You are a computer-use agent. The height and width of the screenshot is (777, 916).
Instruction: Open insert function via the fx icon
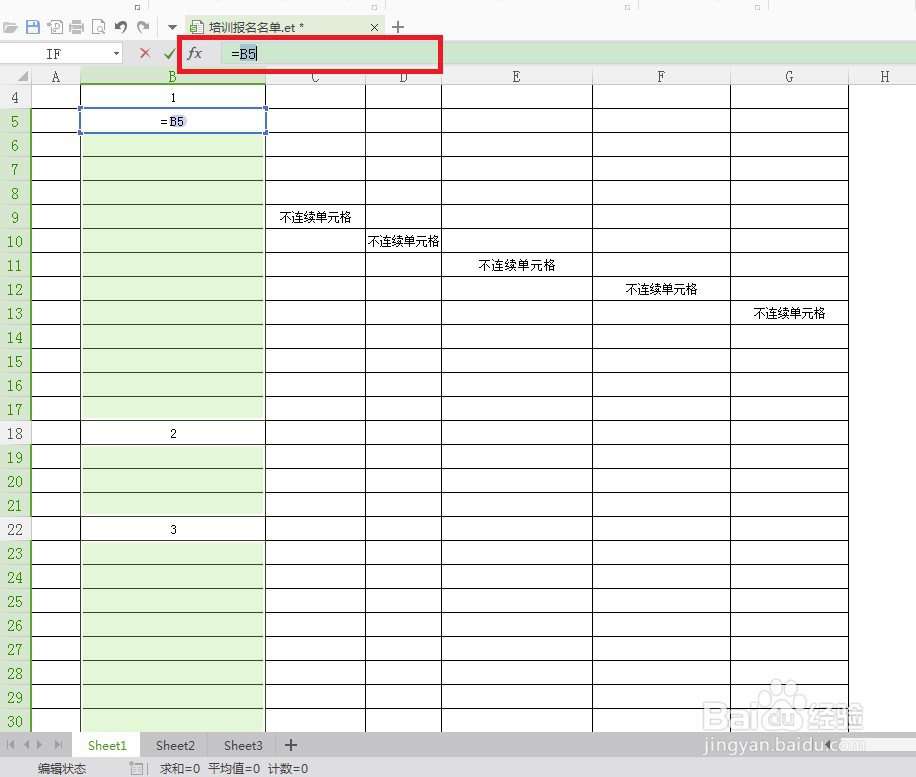point(195,54)
